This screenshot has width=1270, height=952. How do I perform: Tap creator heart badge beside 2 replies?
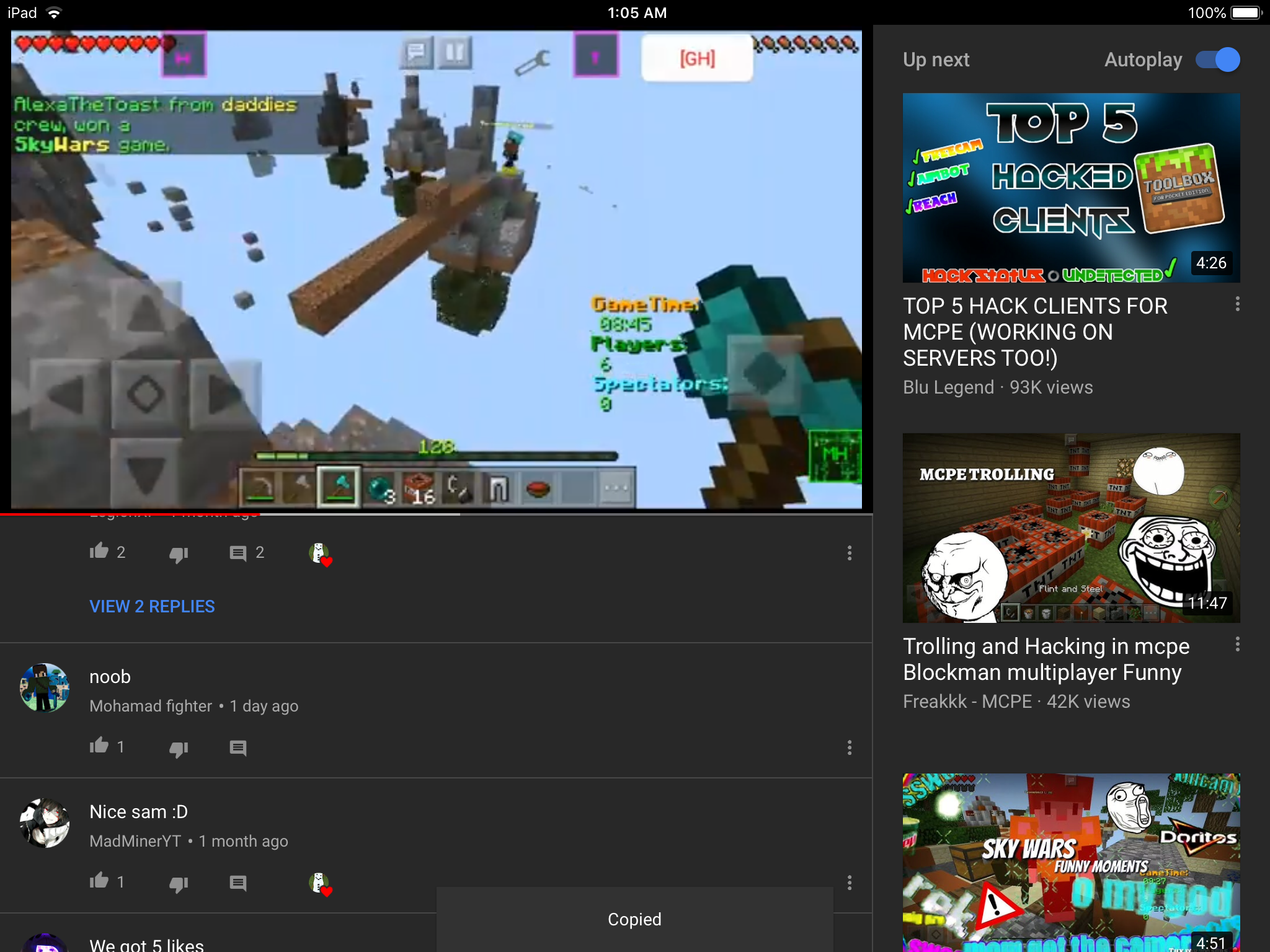point(321,554)
